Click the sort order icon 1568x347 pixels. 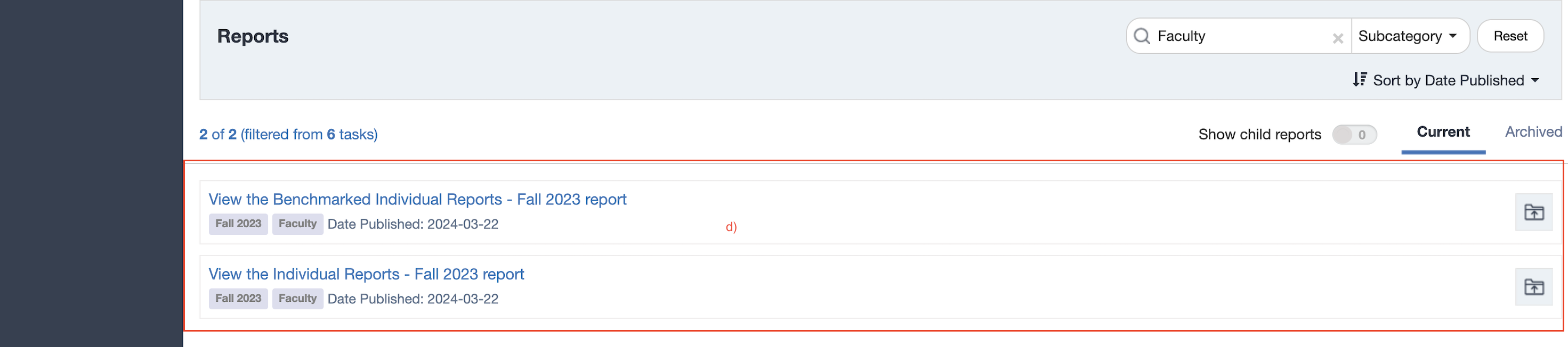1360,80
